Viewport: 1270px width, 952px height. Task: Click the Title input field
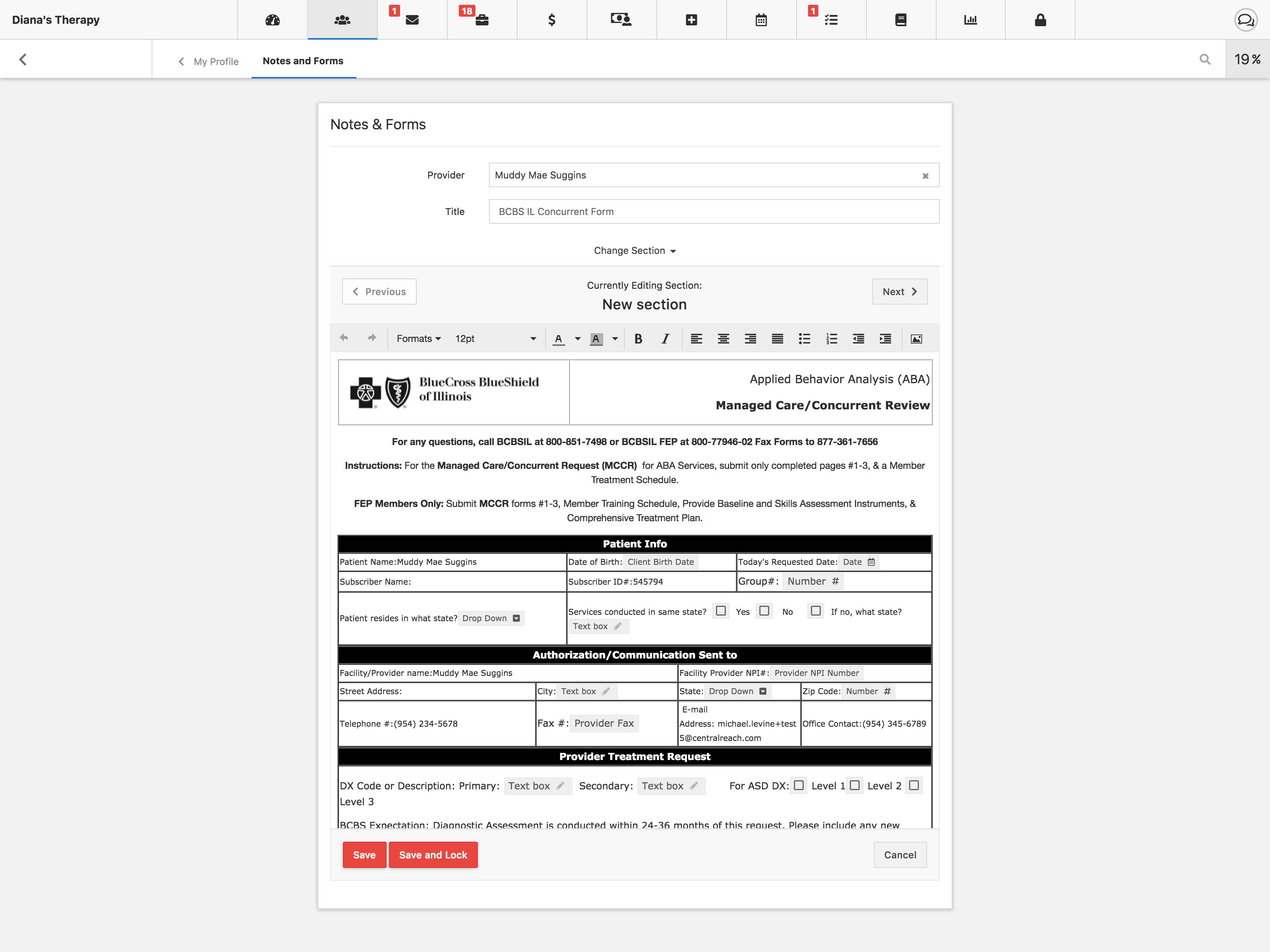[714, 212]
